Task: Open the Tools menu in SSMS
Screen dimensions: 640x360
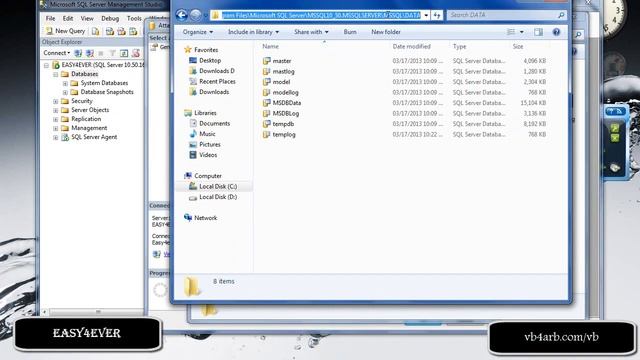Action: click(134, 18)
